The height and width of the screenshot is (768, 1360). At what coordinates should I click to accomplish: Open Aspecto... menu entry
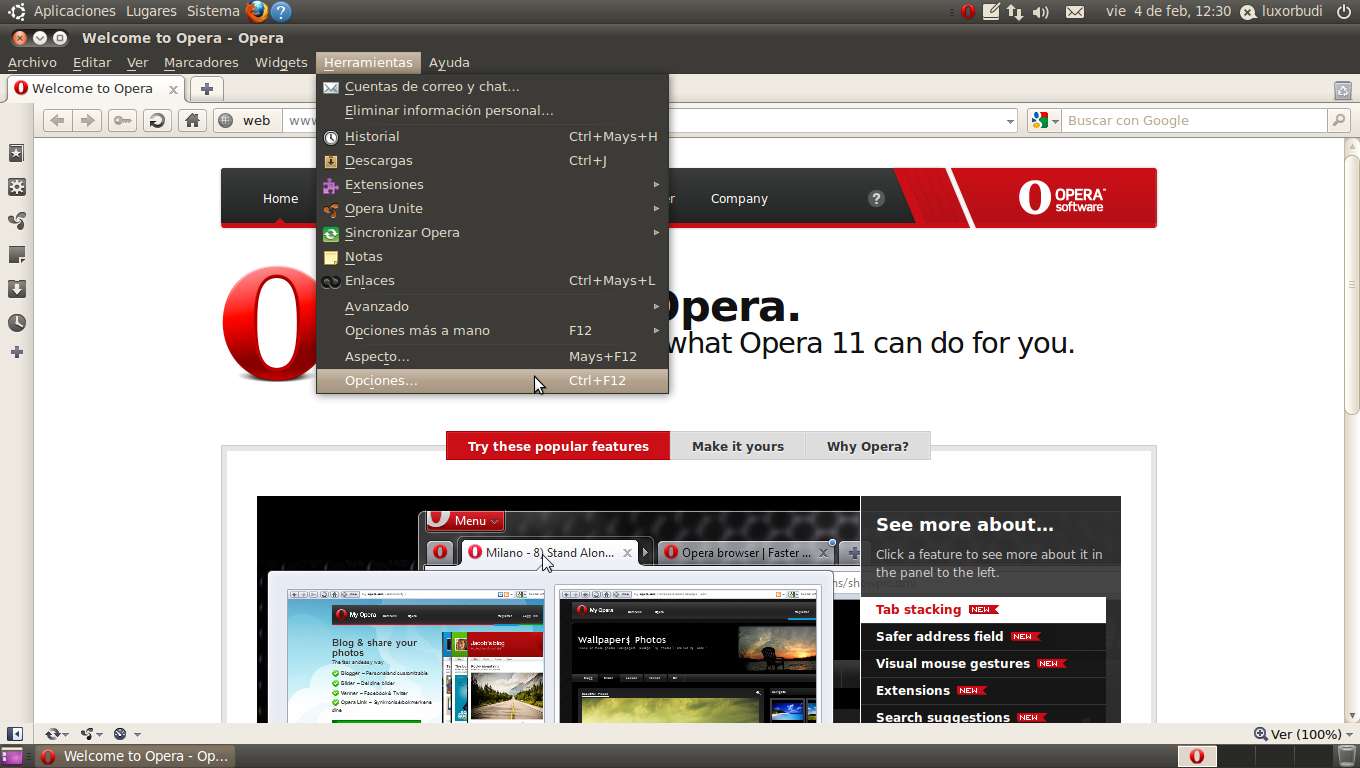point(492,356)
